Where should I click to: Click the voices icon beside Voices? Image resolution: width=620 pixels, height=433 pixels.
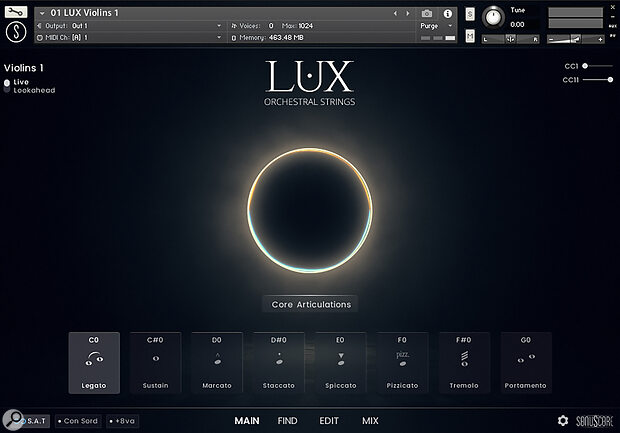point(234,26)
